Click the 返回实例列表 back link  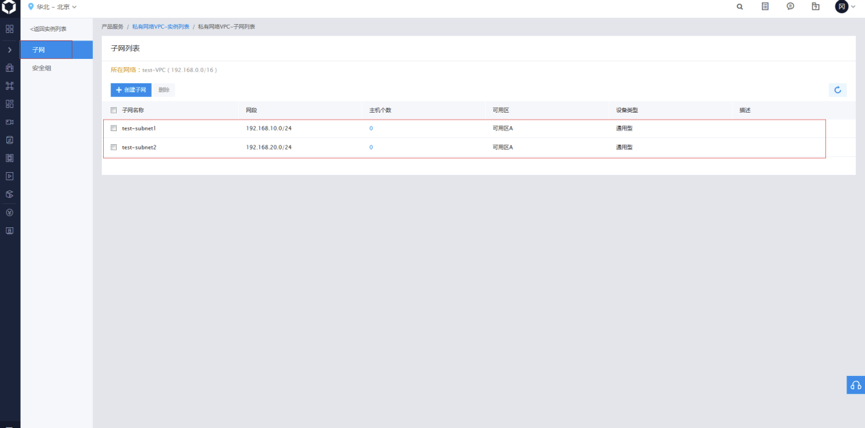tap(48, 29)
